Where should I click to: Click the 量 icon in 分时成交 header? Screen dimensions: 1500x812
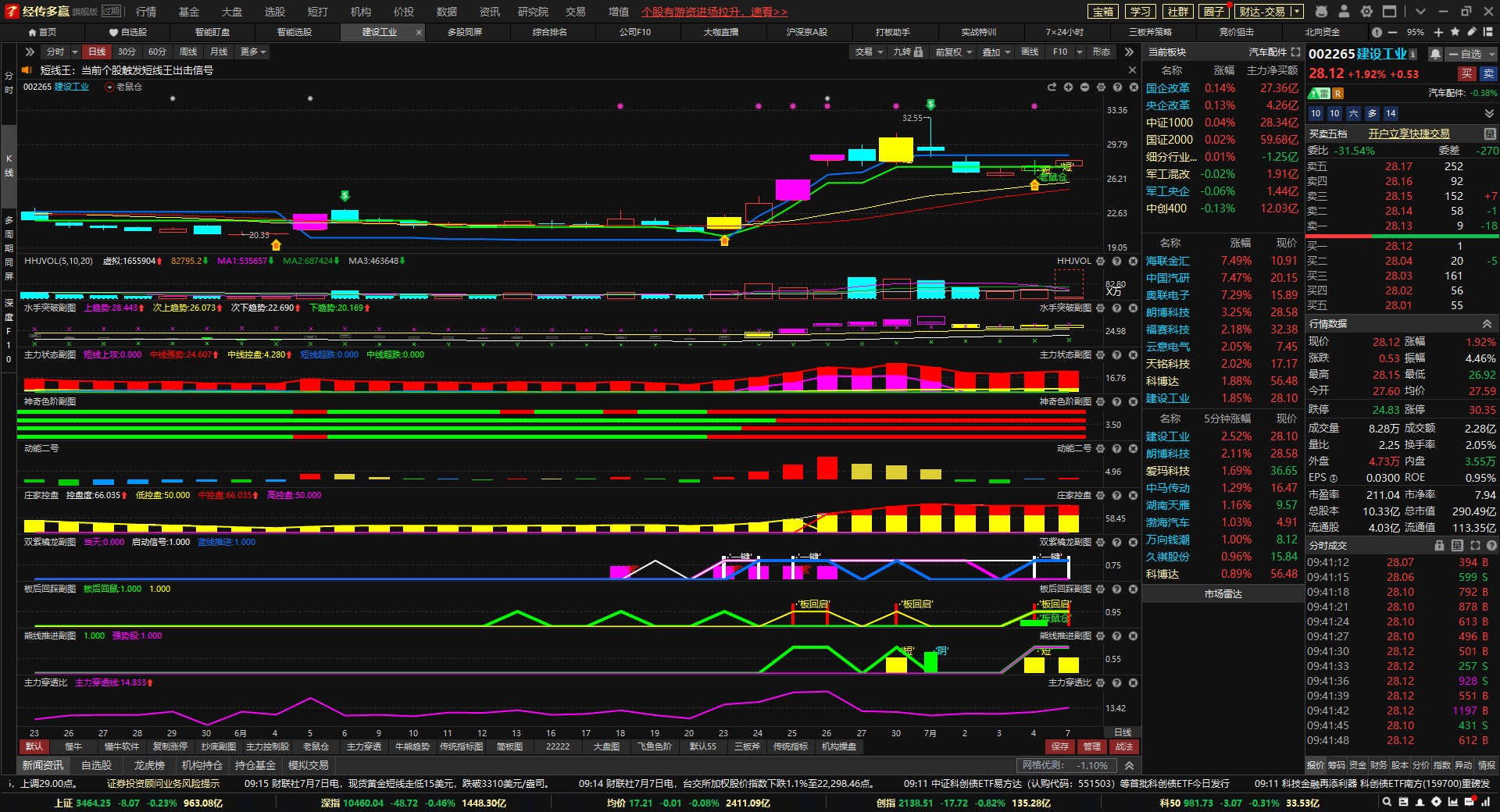pos(1457,545)
